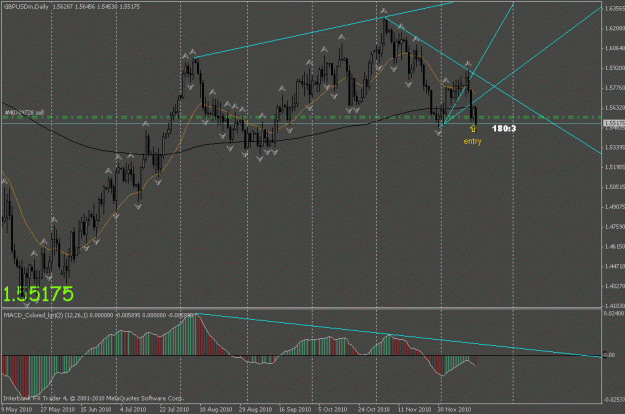625x414 pixels.
Task: Click the 22 Jul 2010 date label
Action: (174, 410)
